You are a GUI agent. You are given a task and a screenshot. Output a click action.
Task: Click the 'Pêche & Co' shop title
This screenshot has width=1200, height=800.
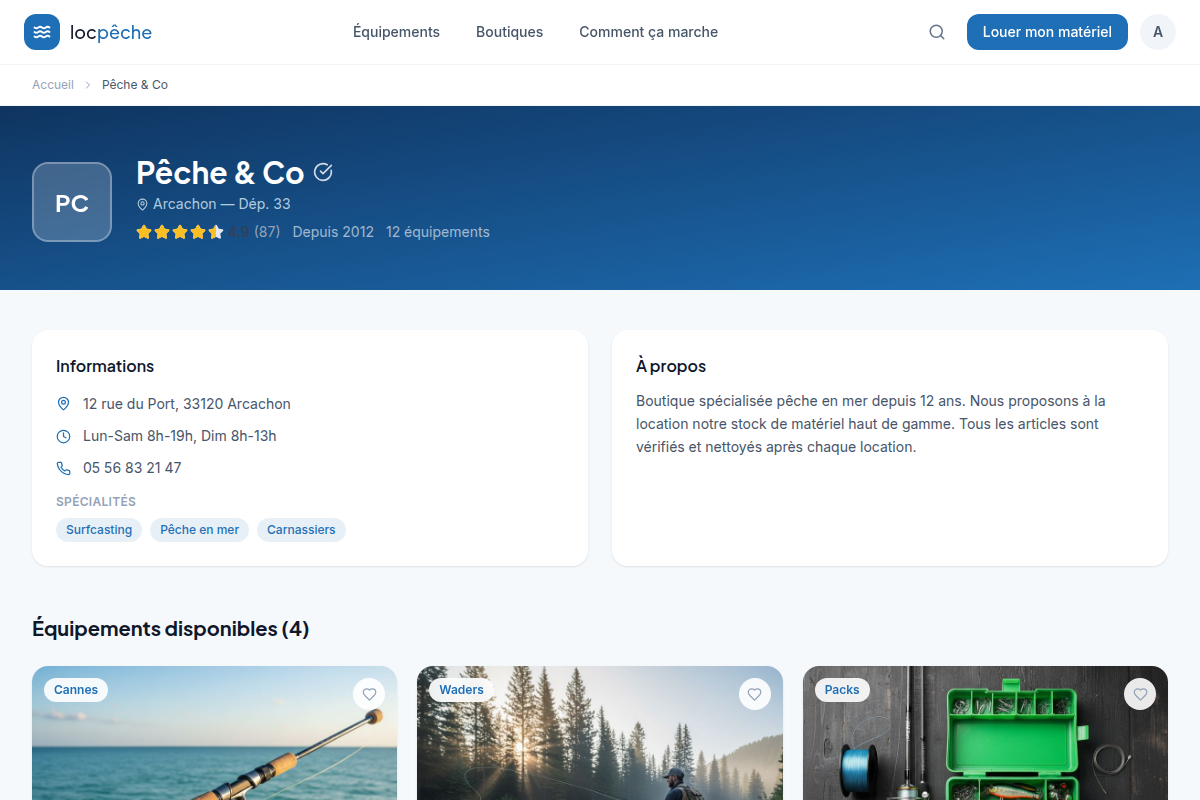tap(220, 173)
